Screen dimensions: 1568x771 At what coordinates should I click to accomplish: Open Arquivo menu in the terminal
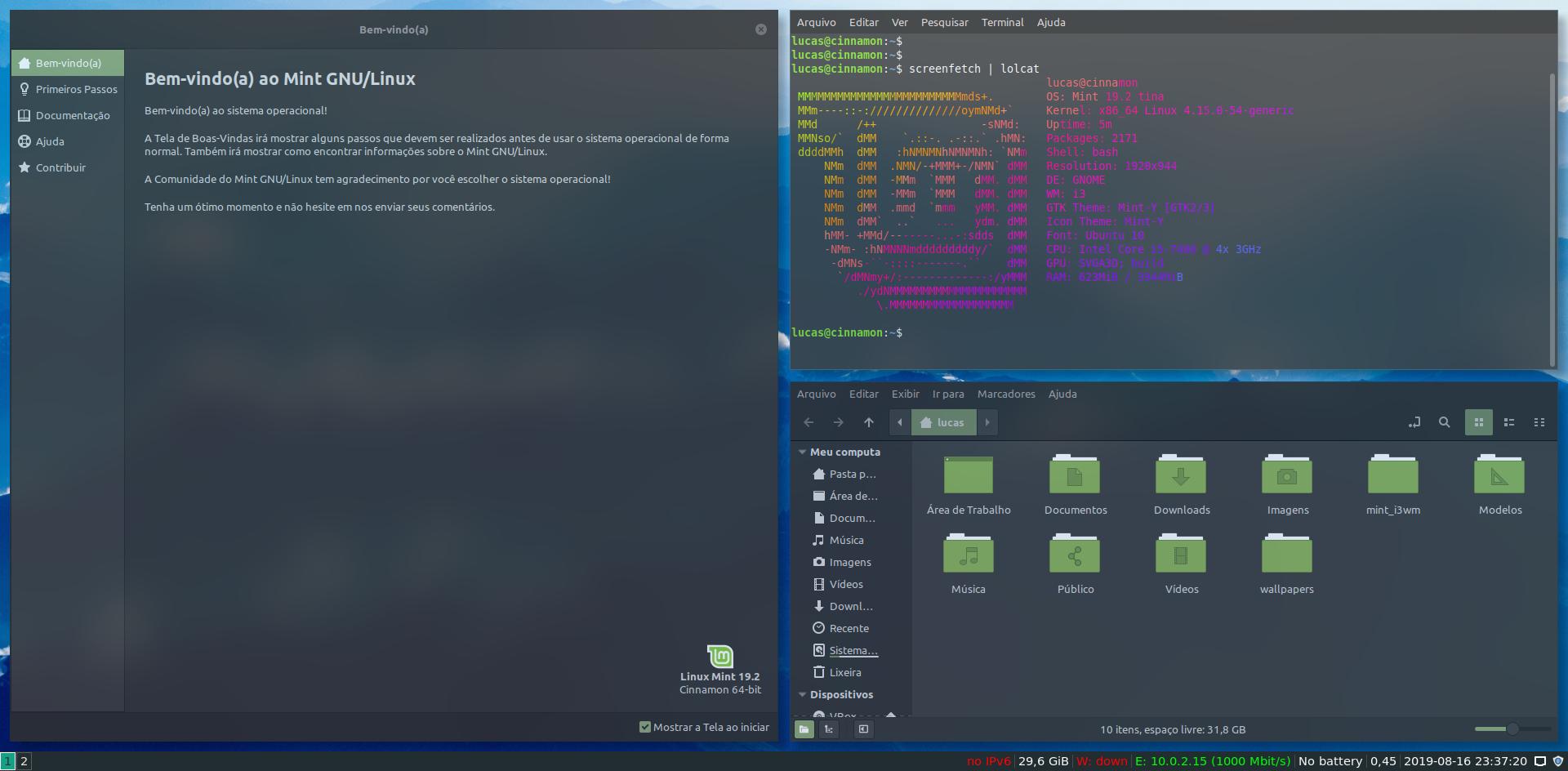tap(816, 22)
